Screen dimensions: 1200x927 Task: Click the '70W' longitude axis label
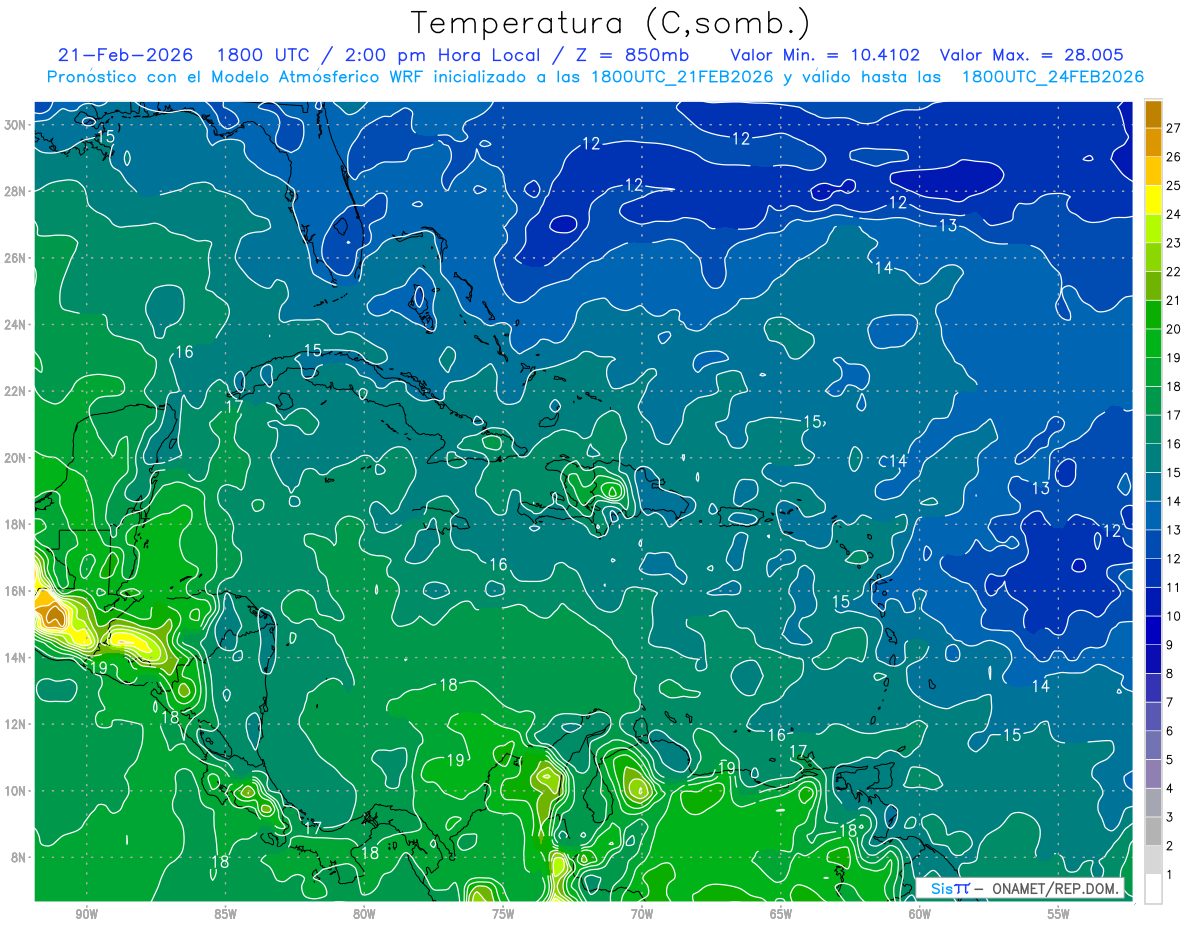pos(642,914)
